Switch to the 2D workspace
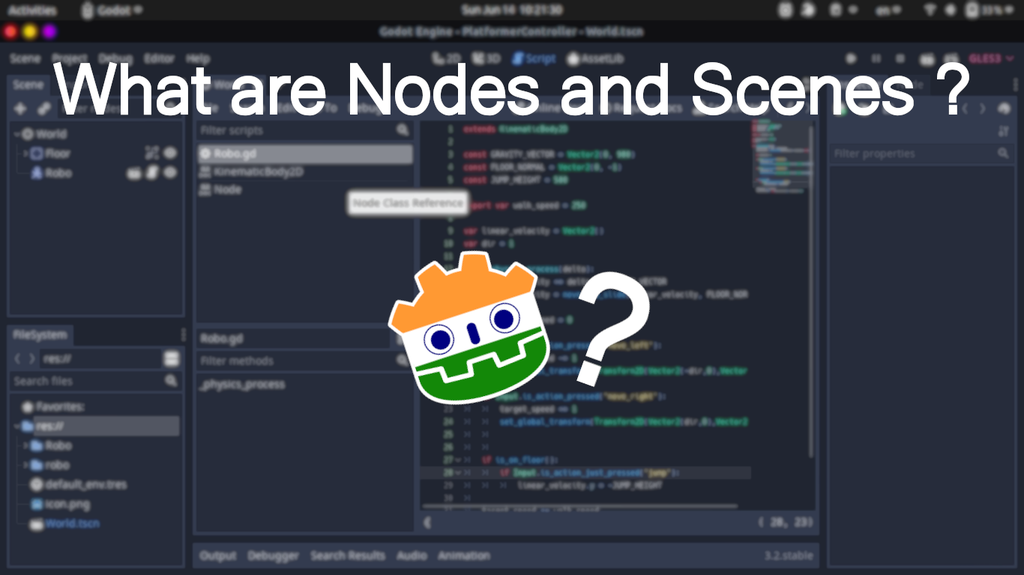 coord(446,59)
